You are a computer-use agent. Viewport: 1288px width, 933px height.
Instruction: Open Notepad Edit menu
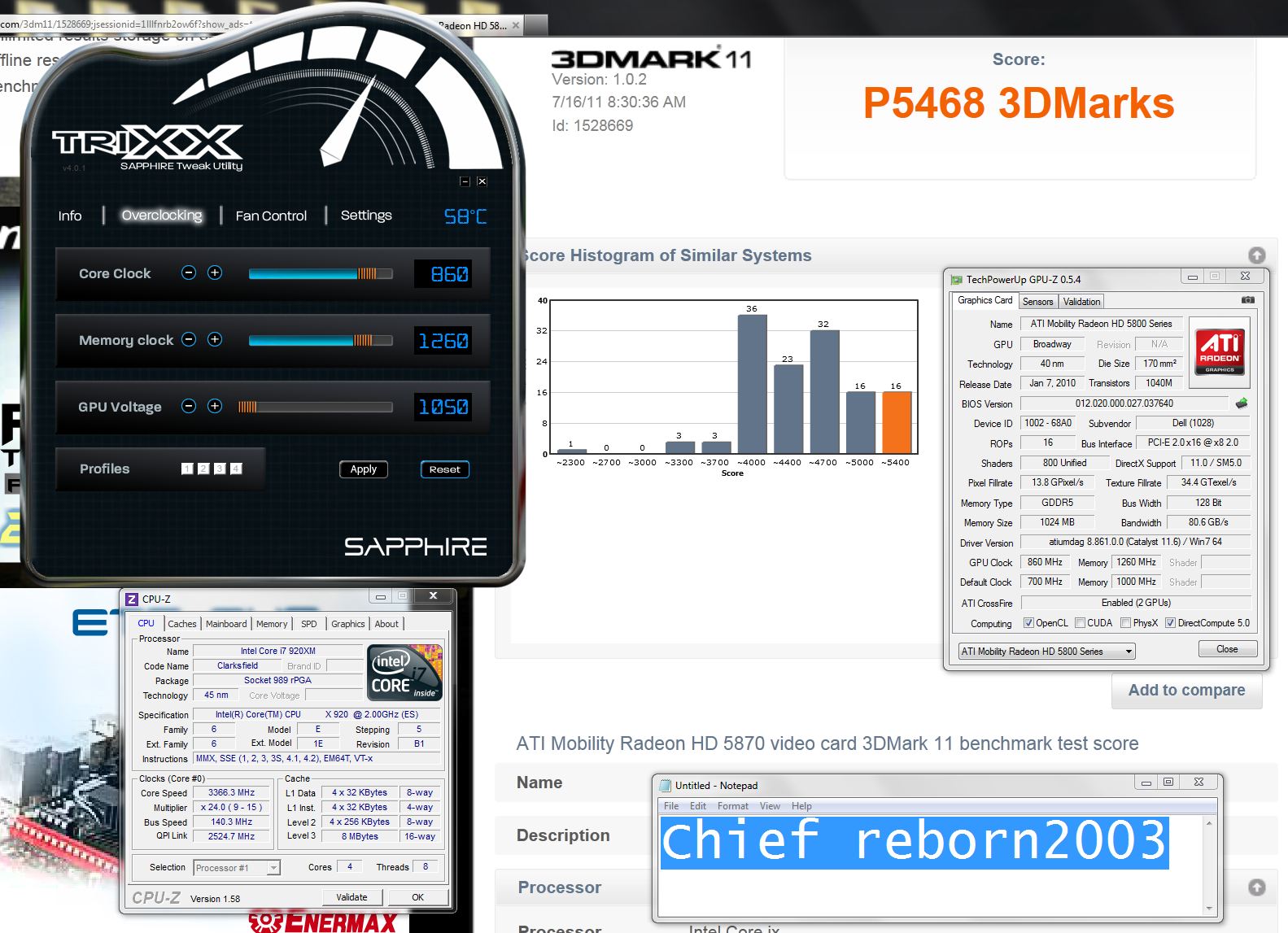point(698,806)
